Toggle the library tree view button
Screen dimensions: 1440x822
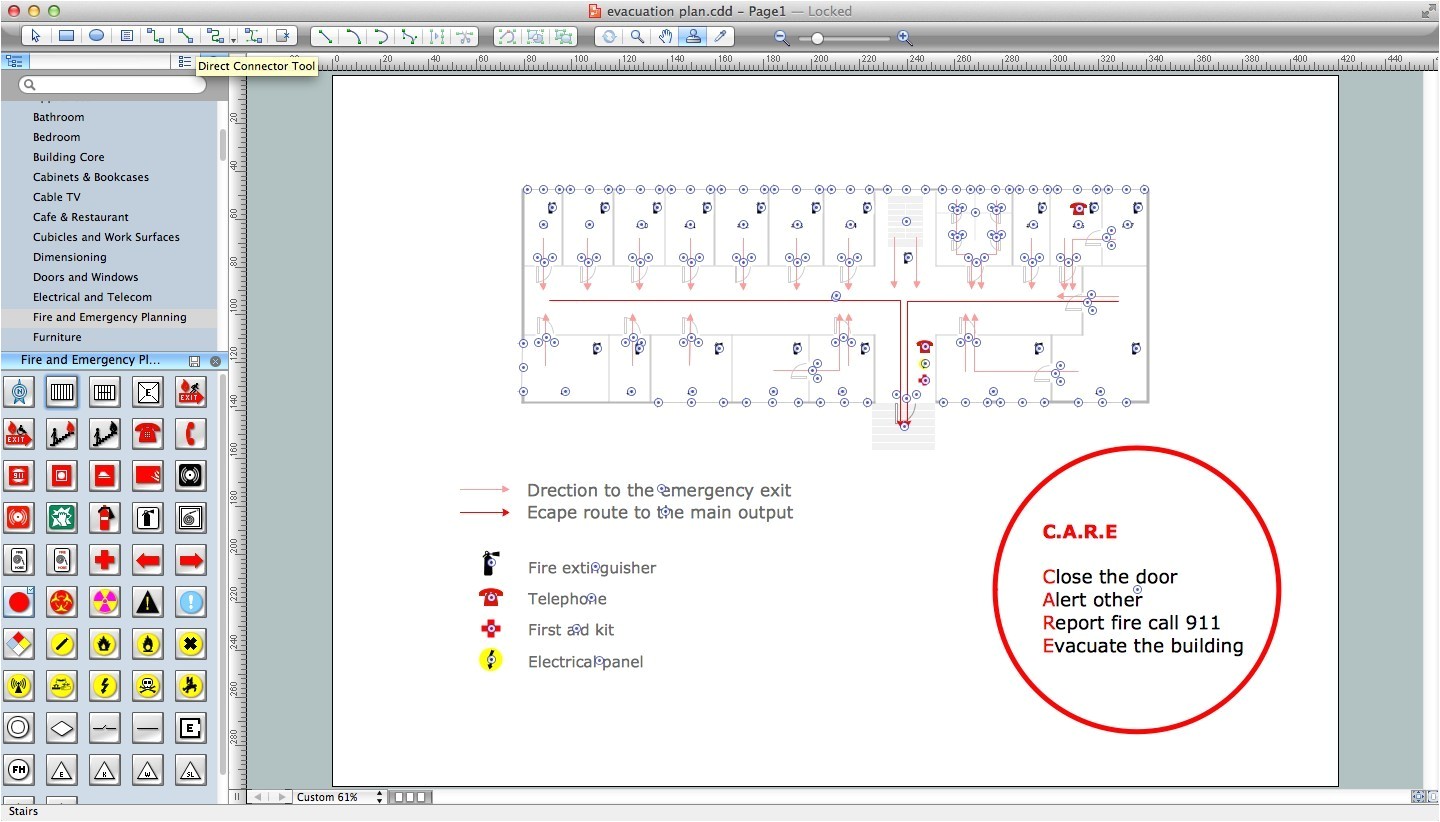coord(14,61)
